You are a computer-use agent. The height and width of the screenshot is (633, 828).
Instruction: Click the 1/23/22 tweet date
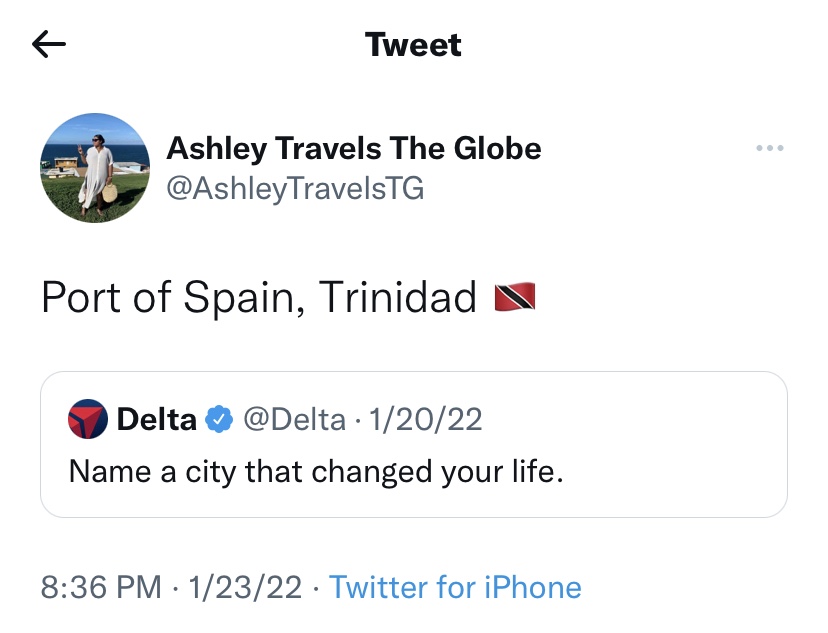[244, 587]
